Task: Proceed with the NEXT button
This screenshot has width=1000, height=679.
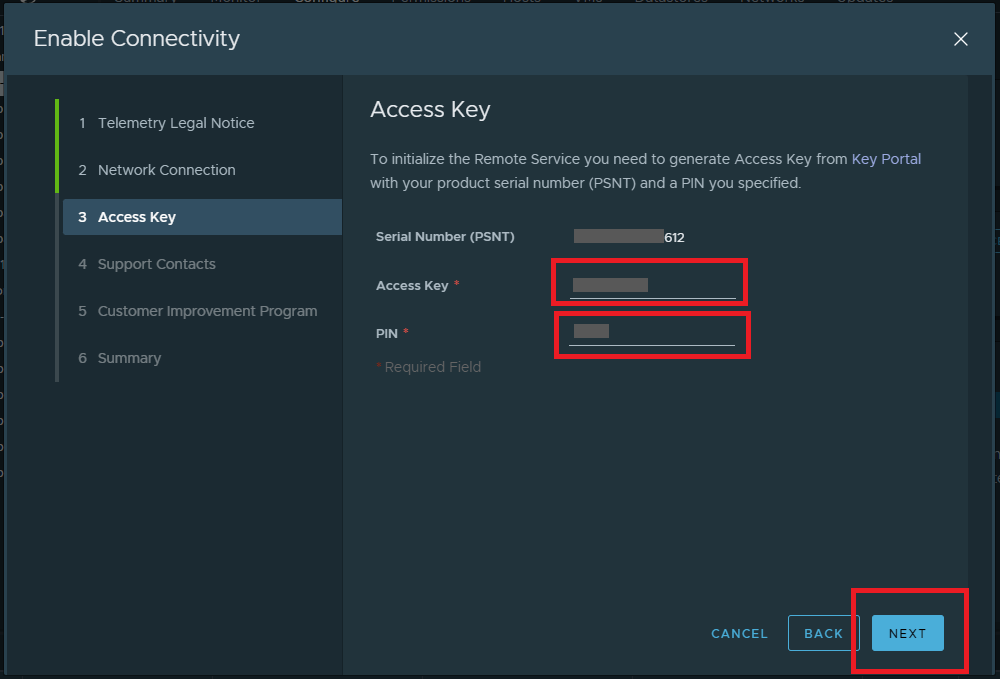Action: pos(907,633)
